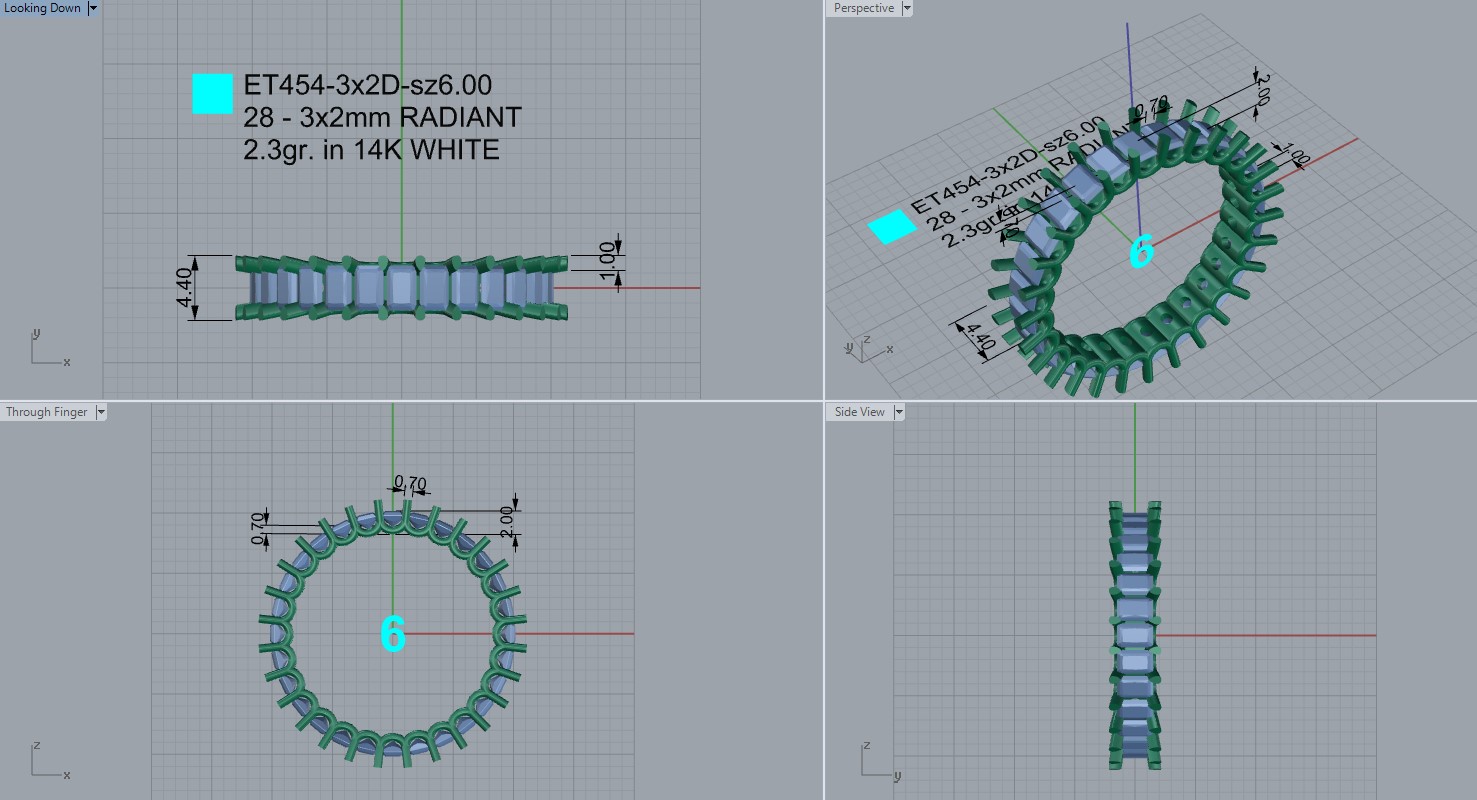Click the Through Finger viewport title

point(46,412)
